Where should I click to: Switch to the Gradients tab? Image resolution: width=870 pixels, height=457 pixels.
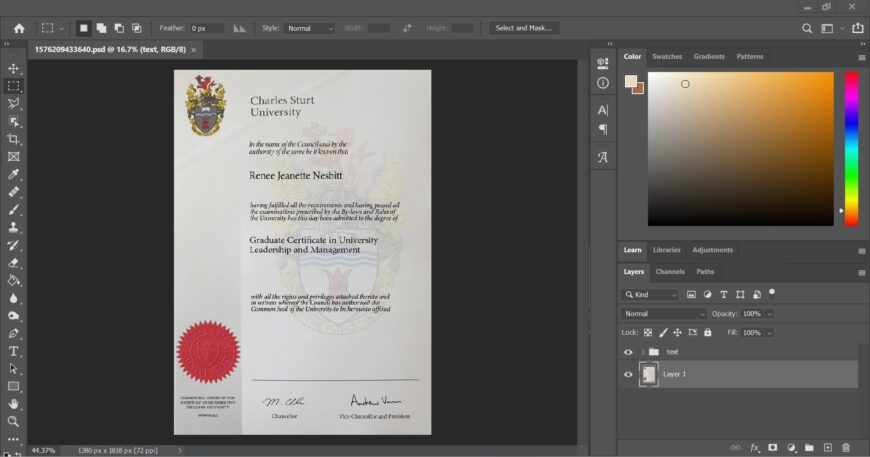pyautogui.click(x=709, y=57)
